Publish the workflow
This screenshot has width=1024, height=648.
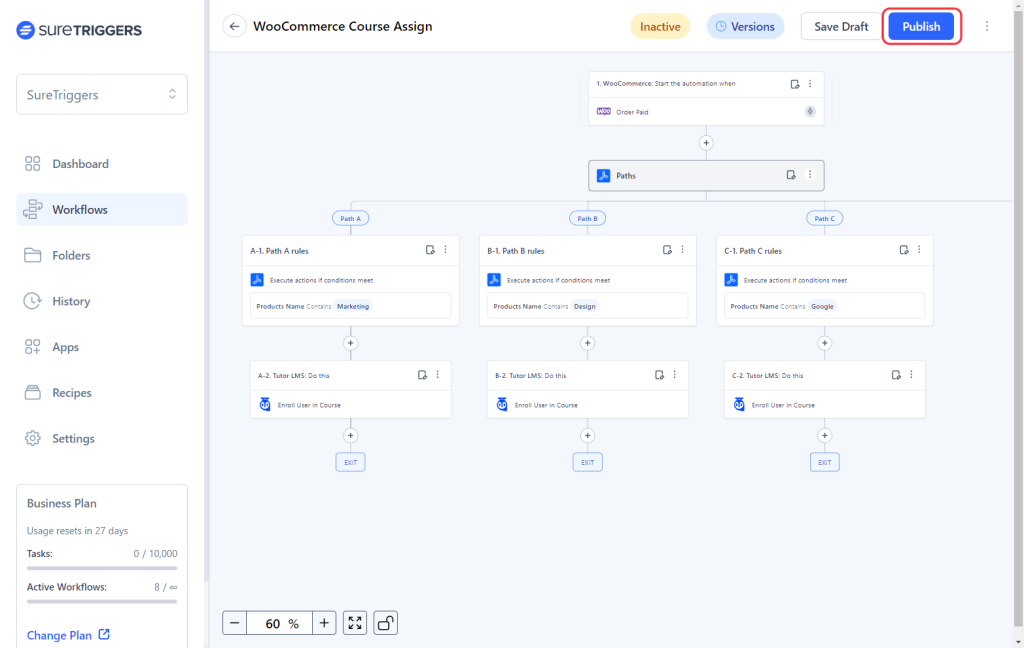tap(921, 27)
